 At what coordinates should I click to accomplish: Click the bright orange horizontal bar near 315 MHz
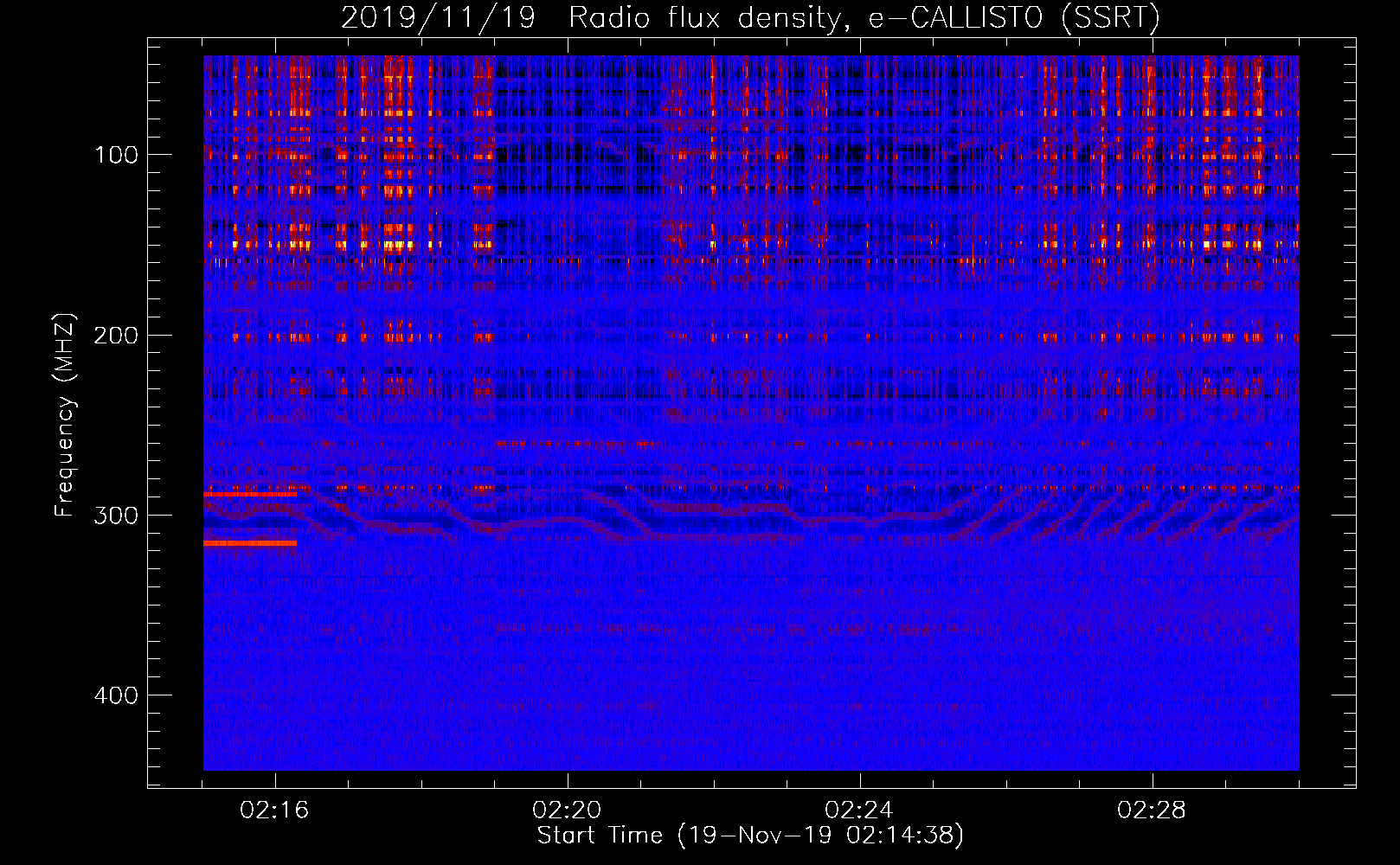coord(250,543)
